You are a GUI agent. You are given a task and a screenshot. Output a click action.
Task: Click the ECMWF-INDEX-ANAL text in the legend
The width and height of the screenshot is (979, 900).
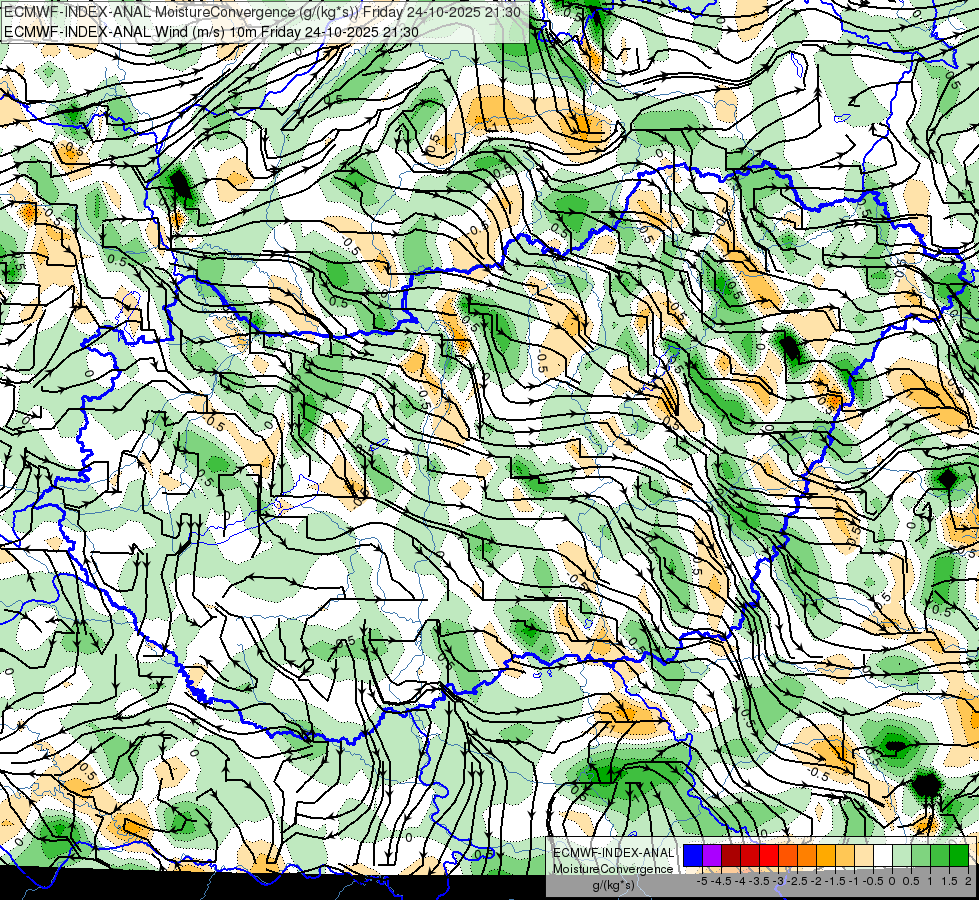pyautogui.click(x=614, y=853)
